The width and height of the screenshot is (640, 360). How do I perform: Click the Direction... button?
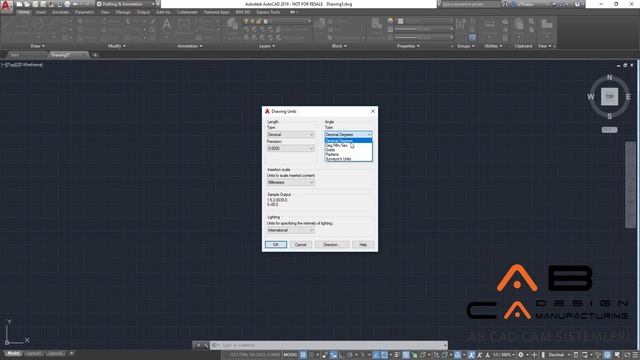tap(332, 244)
